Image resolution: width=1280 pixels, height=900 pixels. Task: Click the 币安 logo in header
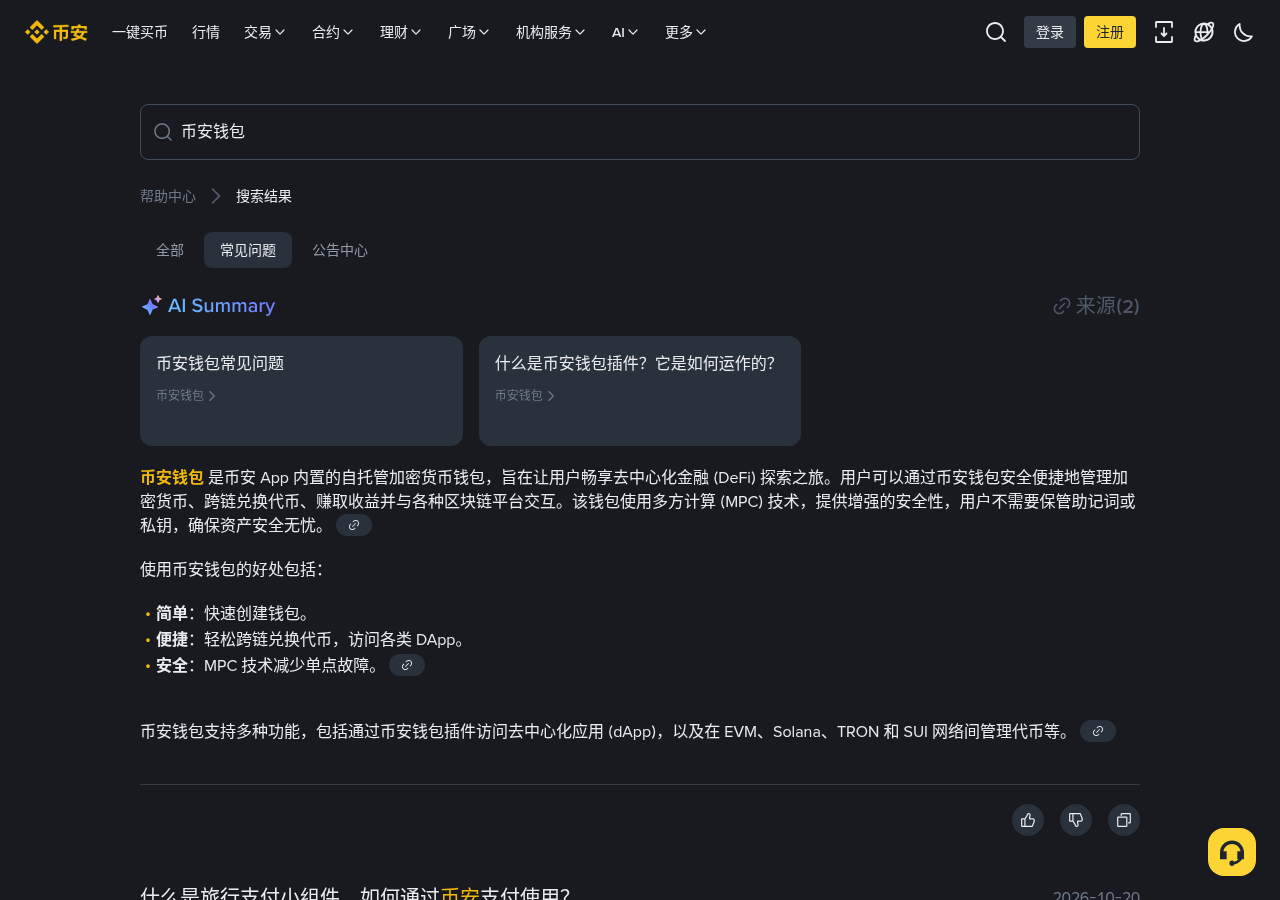[x=56, y=32]
